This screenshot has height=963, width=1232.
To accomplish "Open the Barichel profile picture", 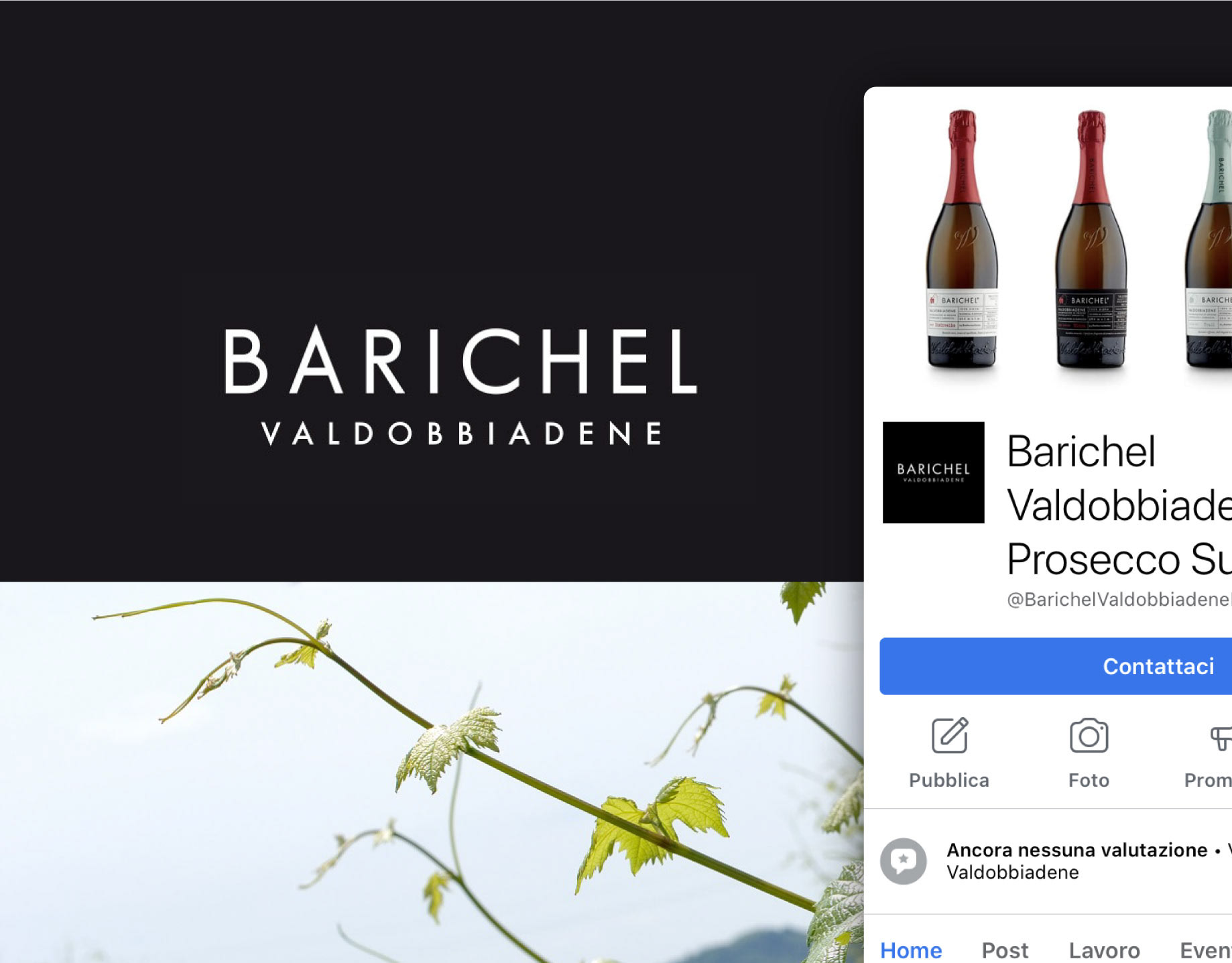I will pos(933,472).
